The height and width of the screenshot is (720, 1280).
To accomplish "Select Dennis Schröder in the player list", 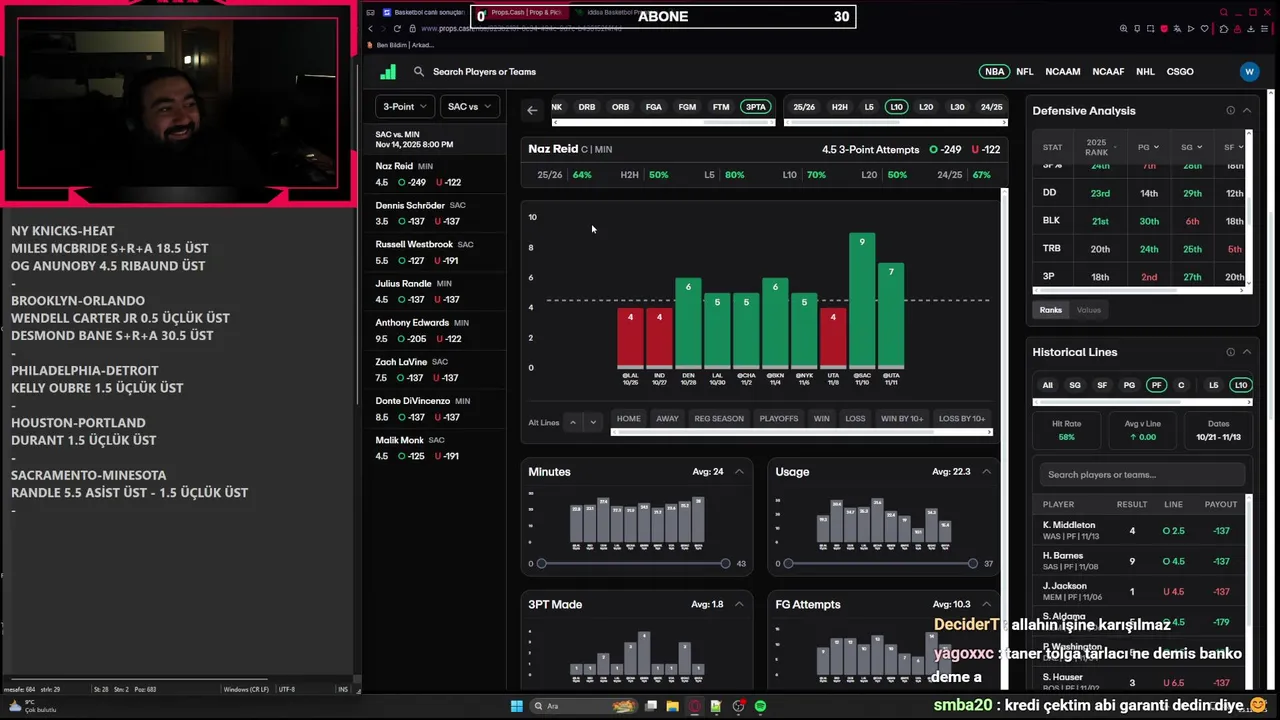I will (x=436, y=213).
